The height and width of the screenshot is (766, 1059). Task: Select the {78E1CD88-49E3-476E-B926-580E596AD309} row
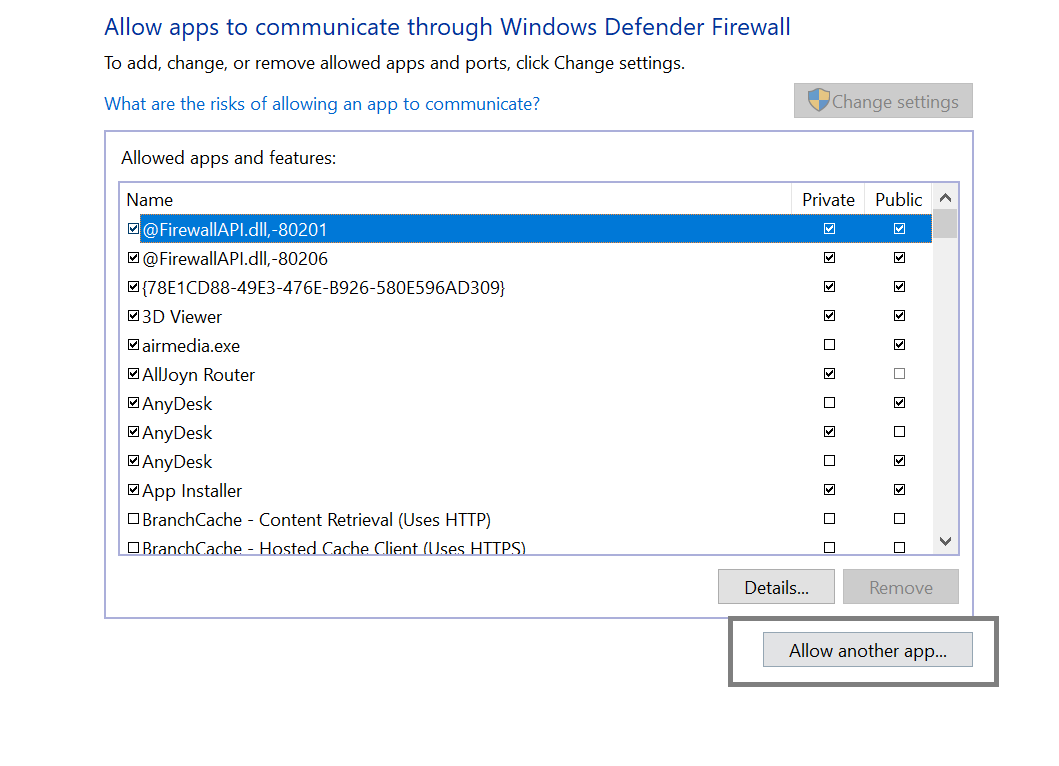527,287
